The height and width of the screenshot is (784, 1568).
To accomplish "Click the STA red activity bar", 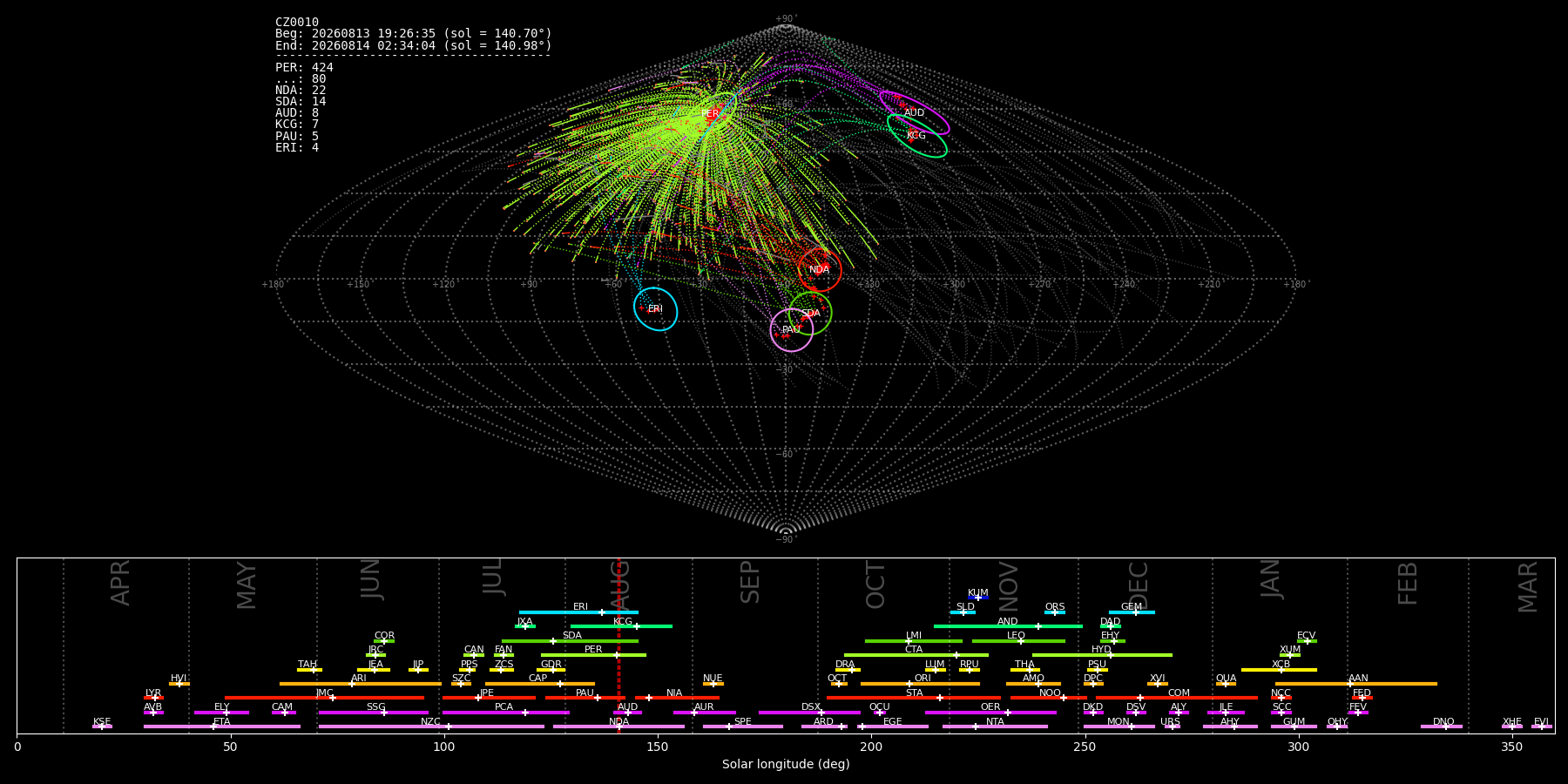I will (914, 698).
